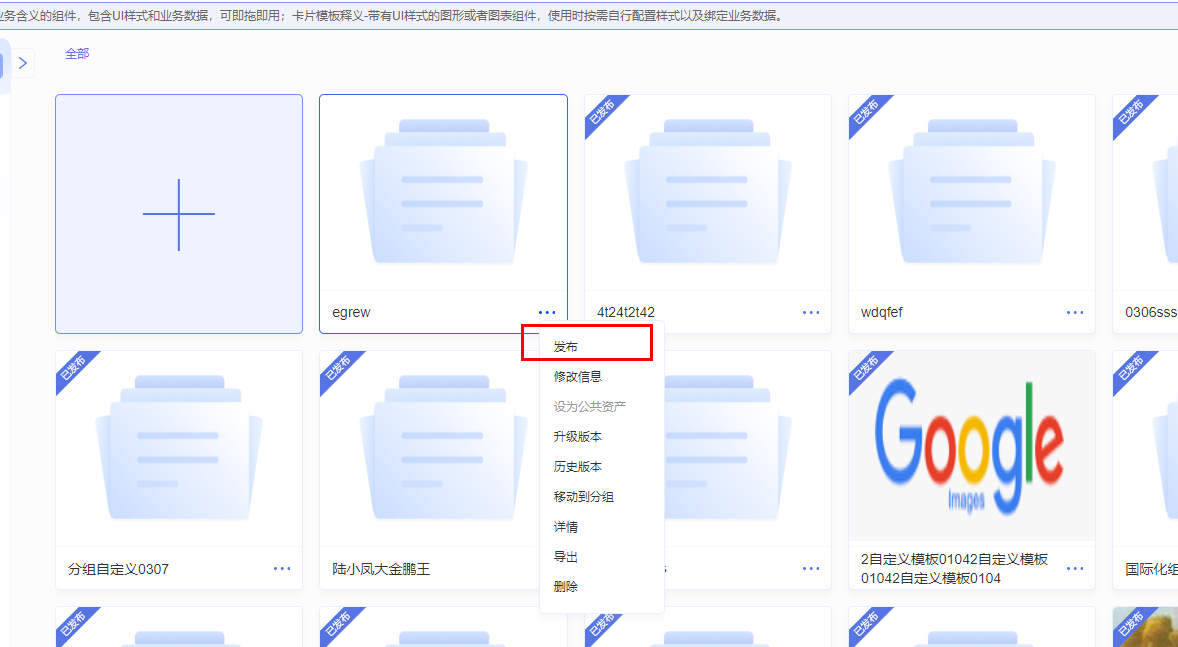Open the ellipsis menu on 分组自定义0307
Viewport: 1178px width, 647px height.
pos(282,569)
